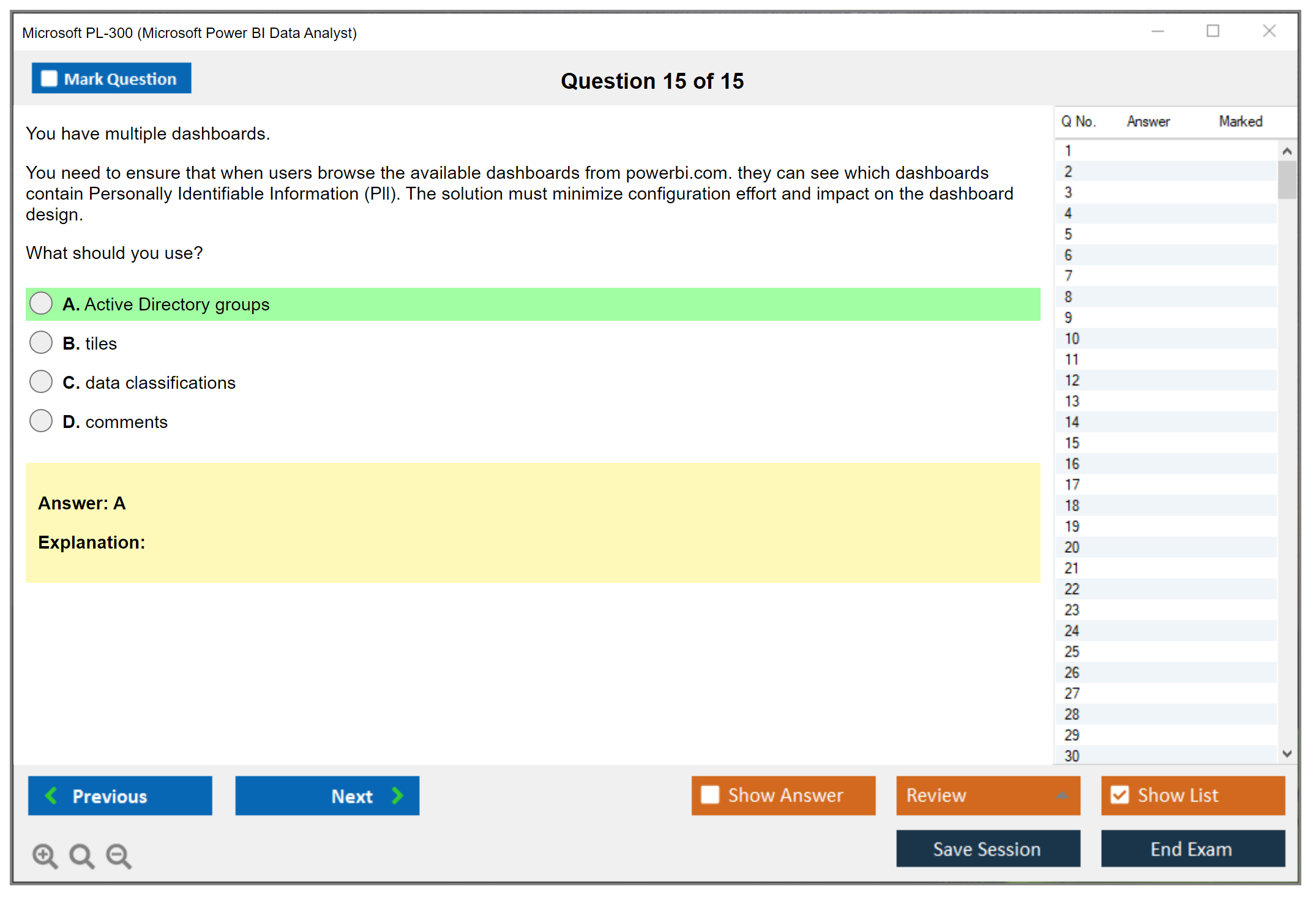This screenshot has height=900, width=1316.
Task: Select option A Active Directory groups
Action: click(x=41, y=304)
